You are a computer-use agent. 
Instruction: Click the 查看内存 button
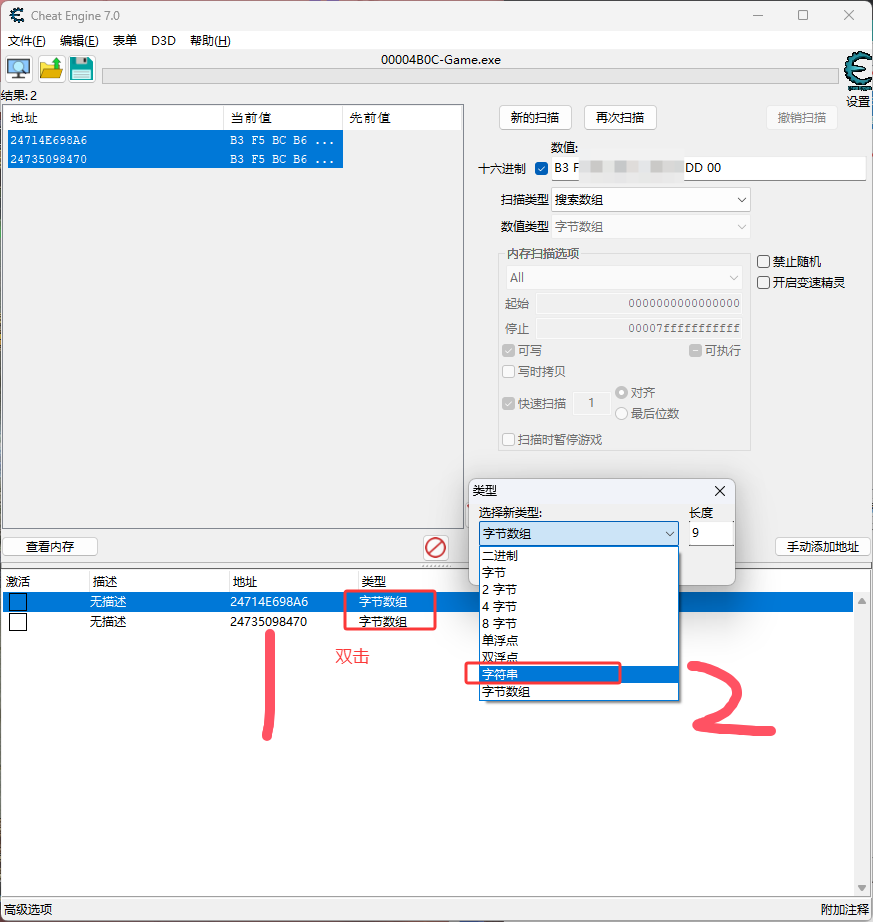(x=50, y=547)
